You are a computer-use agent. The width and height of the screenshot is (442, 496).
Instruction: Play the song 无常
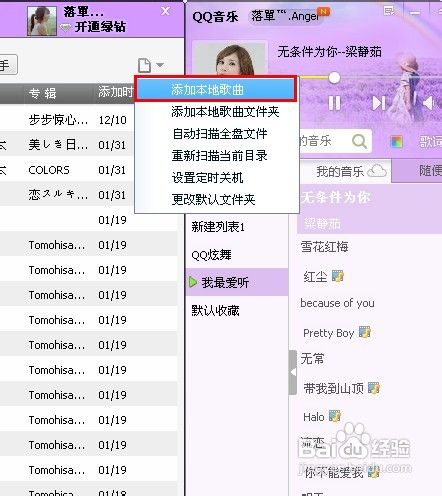312,359
